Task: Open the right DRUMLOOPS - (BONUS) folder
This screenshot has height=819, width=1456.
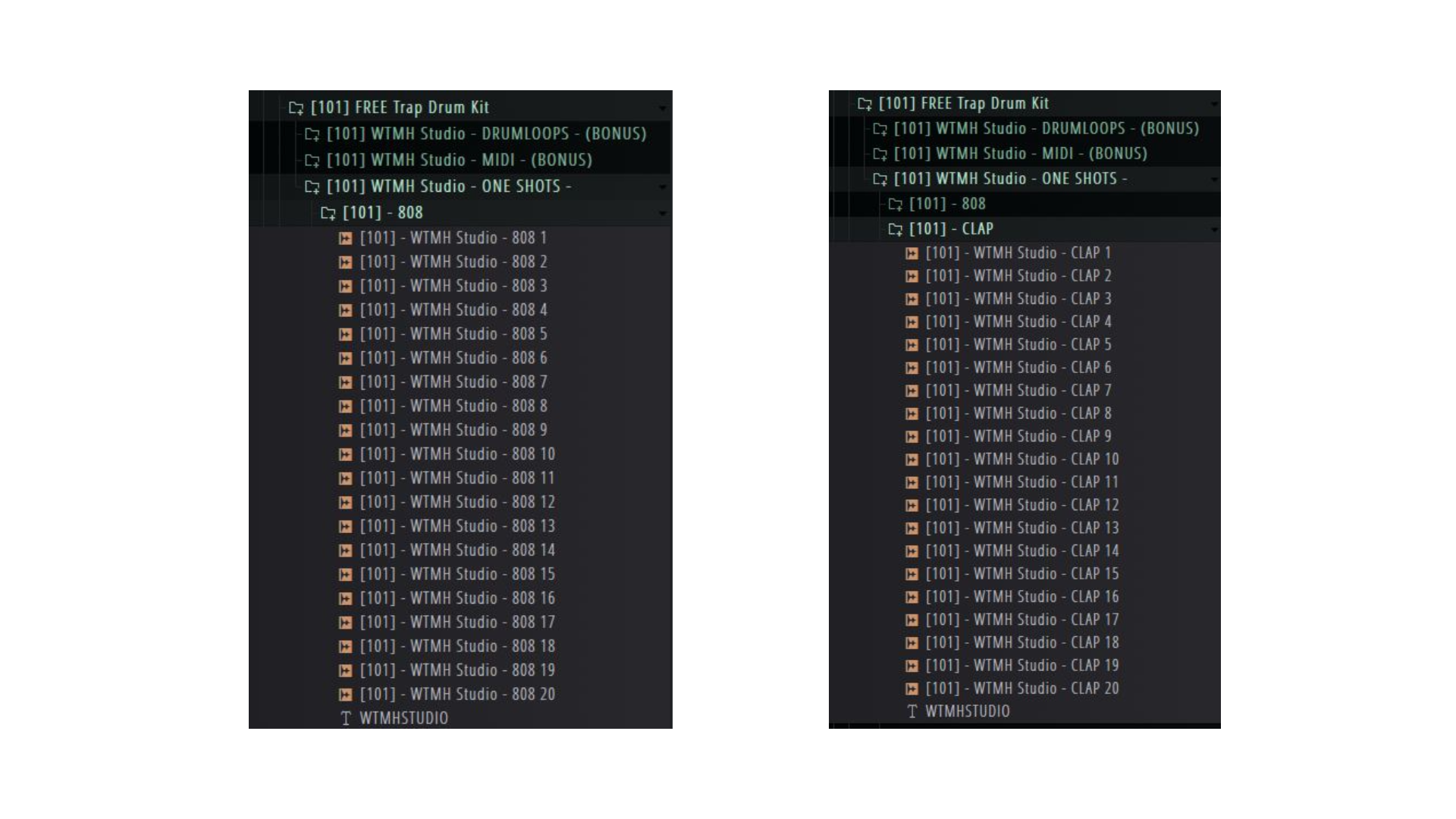Action: (x=1046, y=129)
